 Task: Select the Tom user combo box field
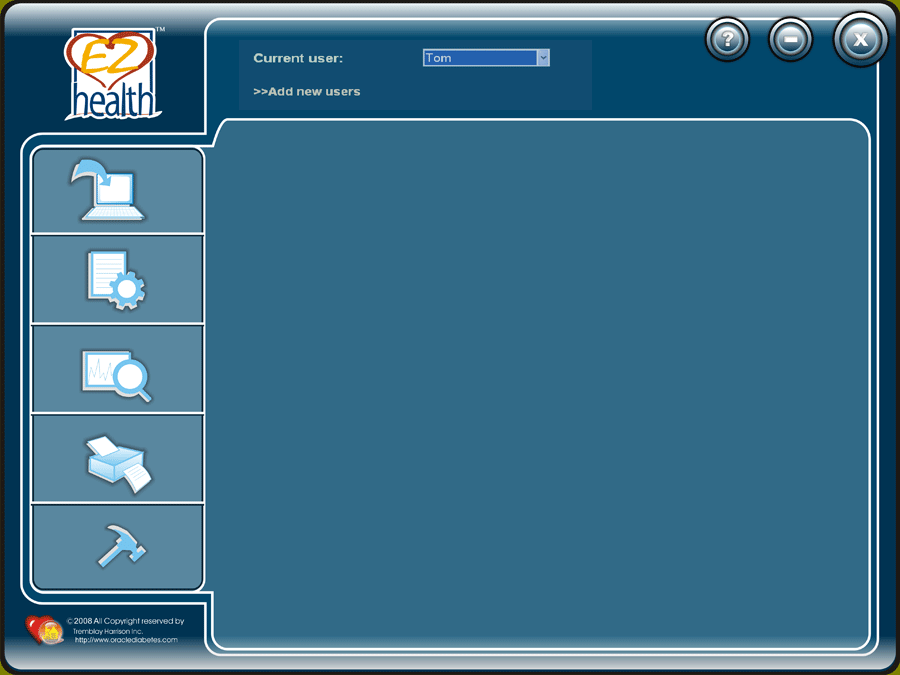point(479,58)
